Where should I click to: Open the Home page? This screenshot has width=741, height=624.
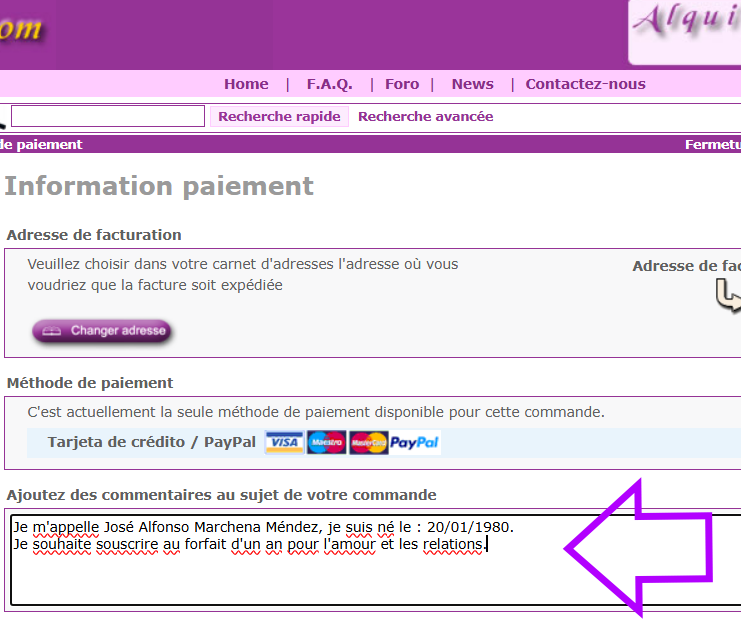(246, 84)
